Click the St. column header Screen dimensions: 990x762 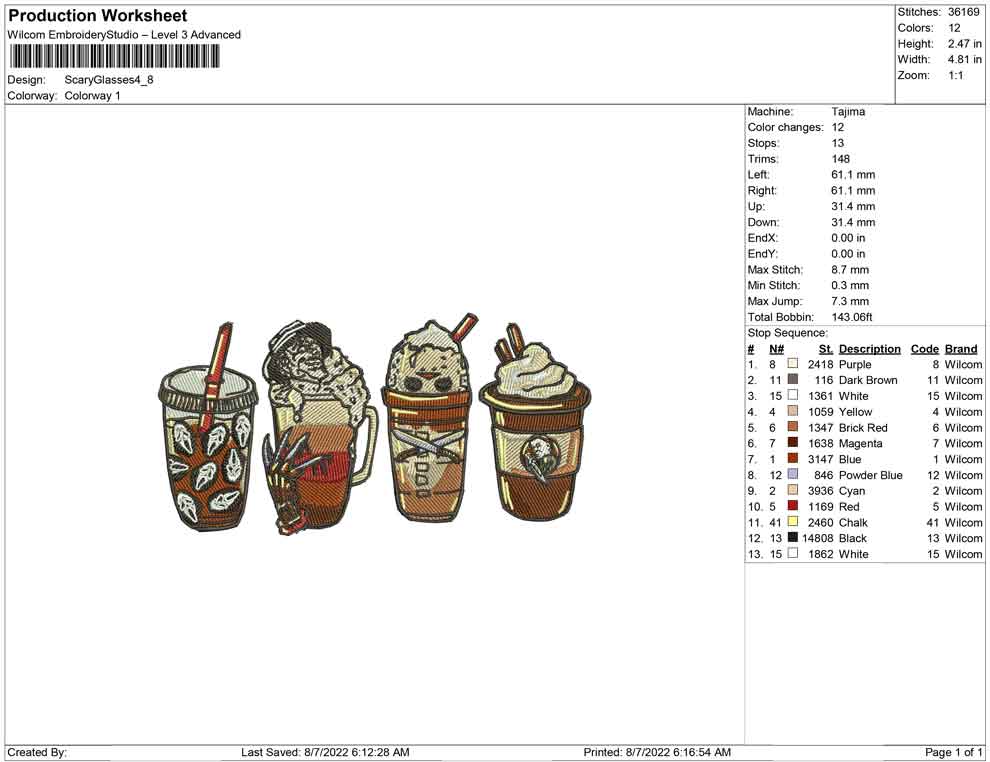pos(826,349)
